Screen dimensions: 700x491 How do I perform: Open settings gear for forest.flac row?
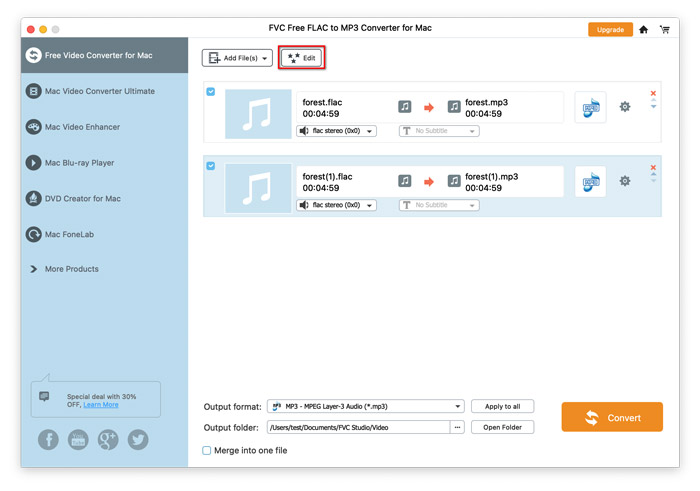click(625, 107)
